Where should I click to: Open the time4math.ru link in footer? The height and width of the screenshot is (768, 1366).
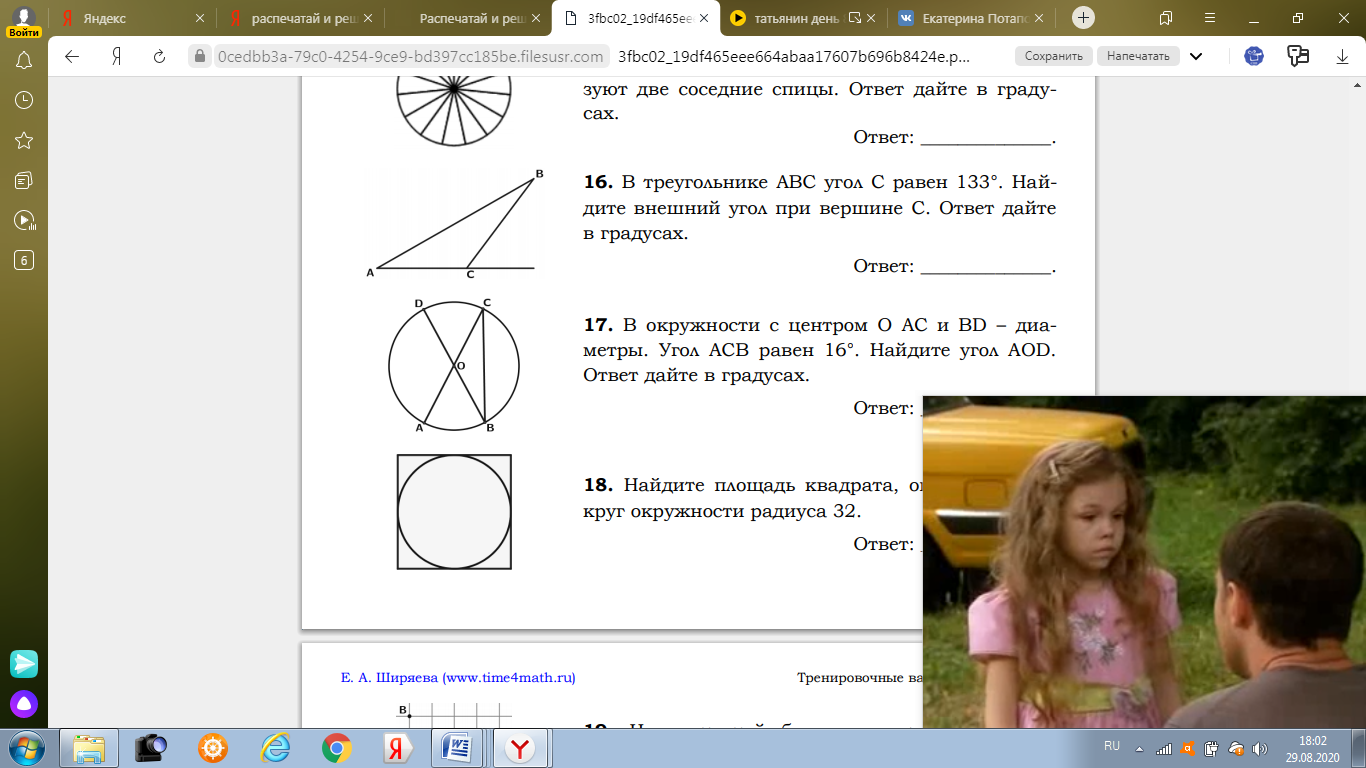point(509,677)
